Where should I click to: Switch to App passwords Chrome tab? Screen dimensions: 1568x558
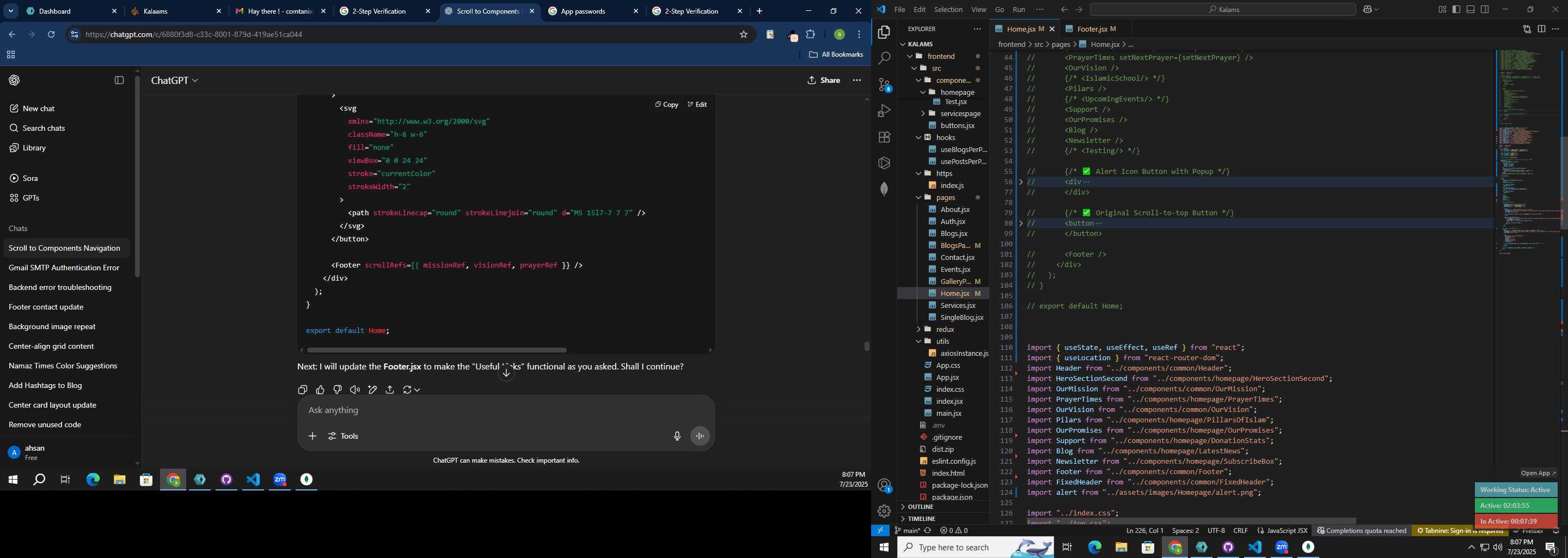592,11
